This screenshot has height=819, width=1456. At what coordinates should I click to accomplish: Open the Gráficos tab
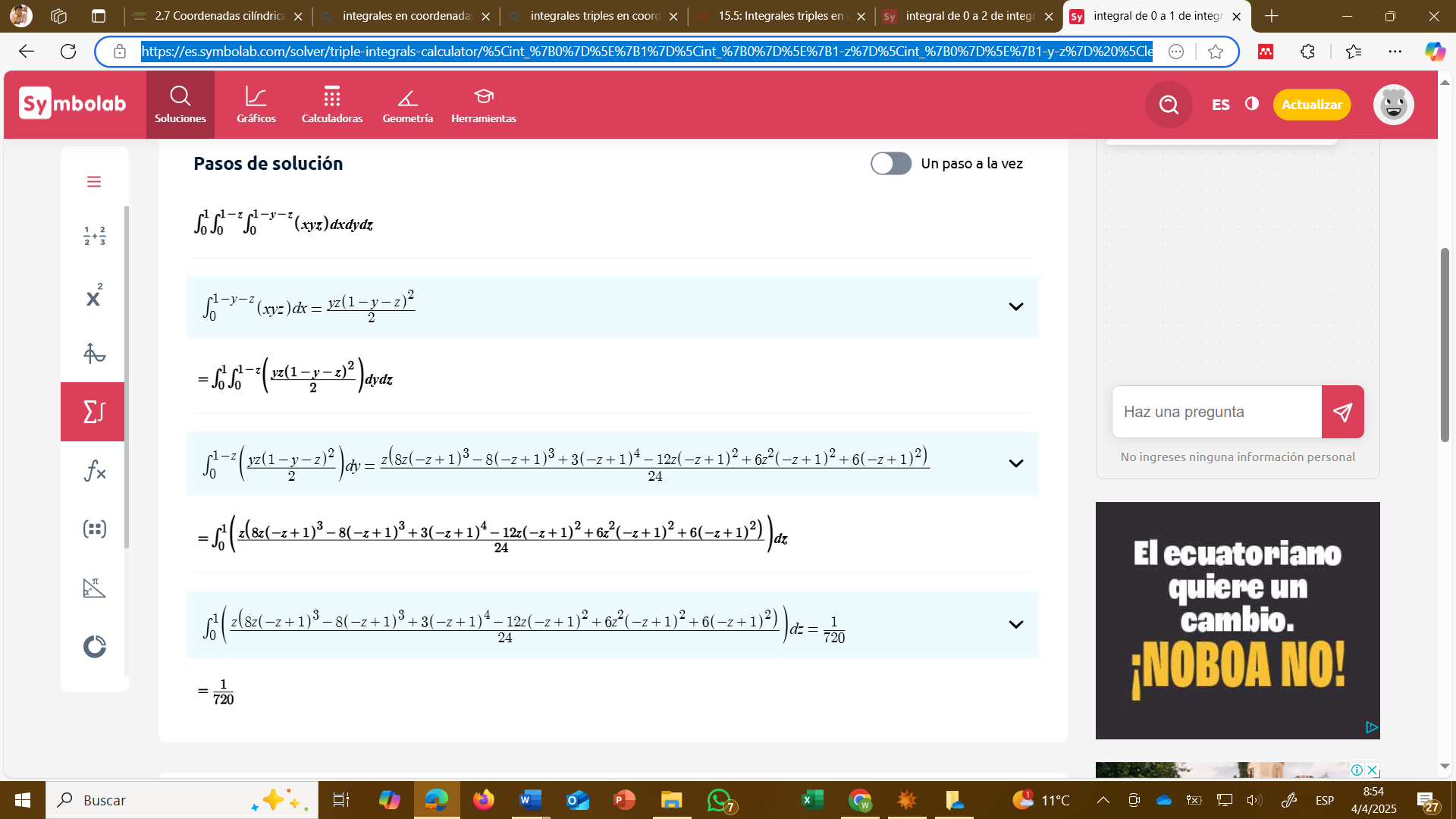click(256, 105)
